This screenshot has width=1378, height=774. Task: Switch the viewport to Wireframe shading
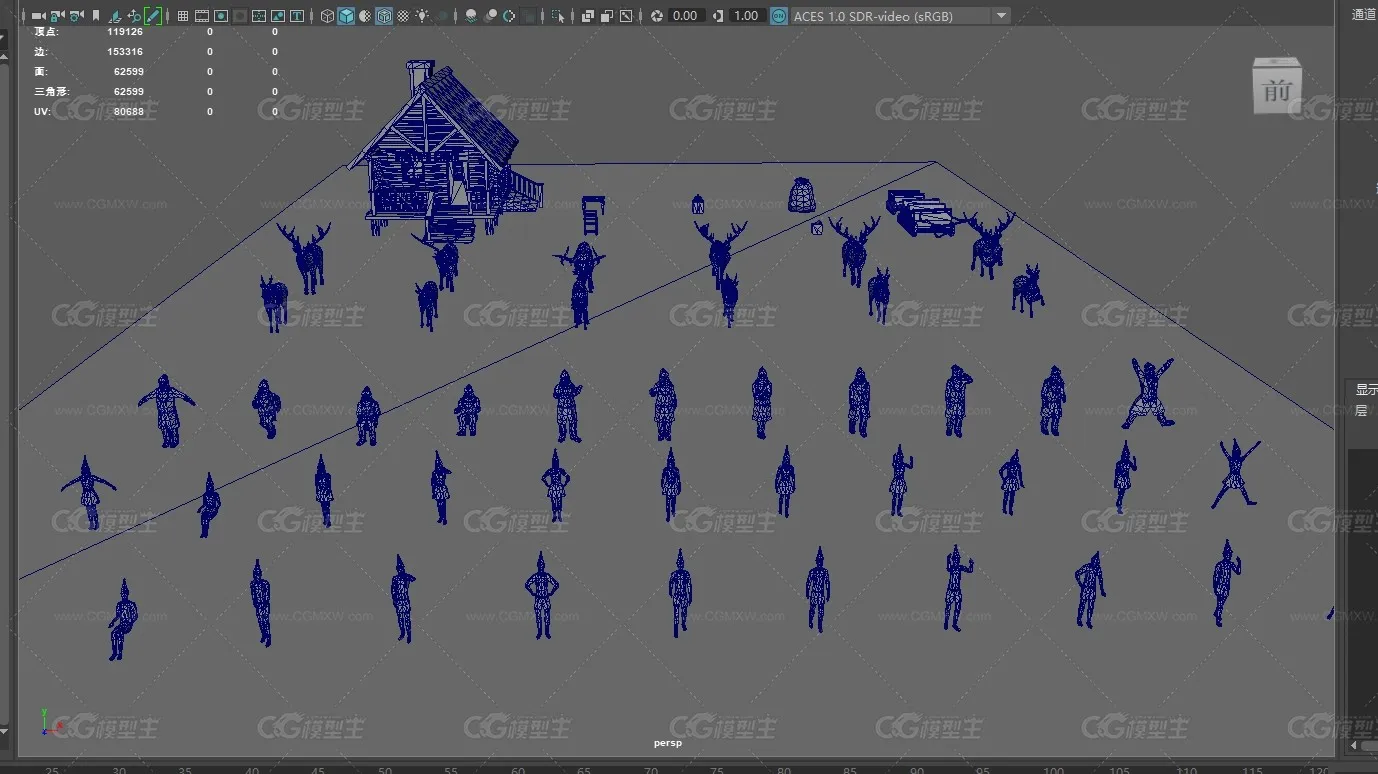(x=327, y=16)
